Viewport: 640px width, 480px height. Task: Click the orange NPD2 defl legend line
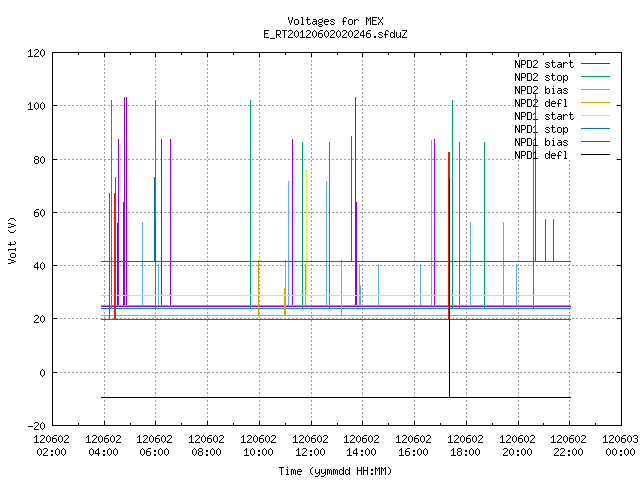coord(595,103)
